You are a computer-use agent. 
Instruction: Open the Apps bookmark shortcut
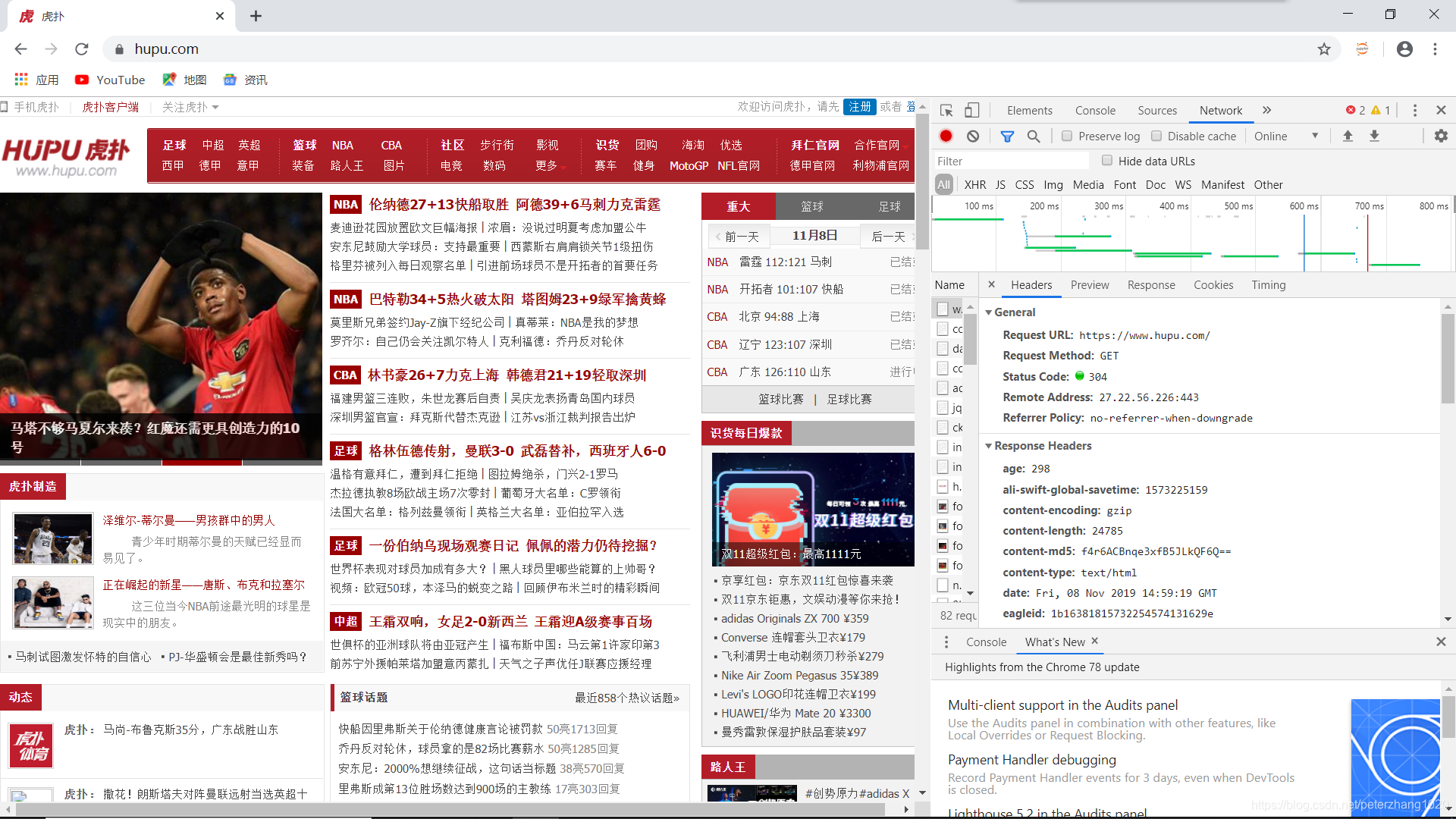point(36,80)
